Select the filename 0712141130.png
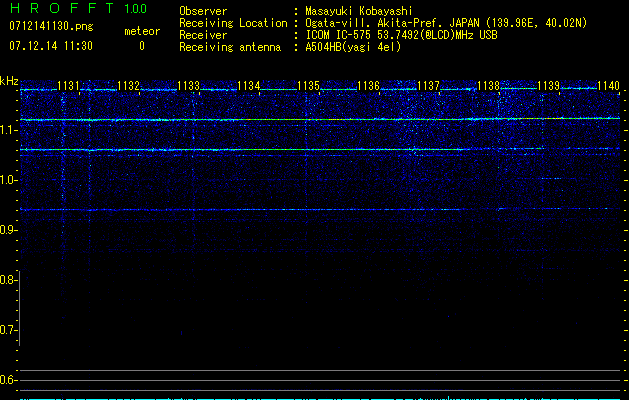 51,26
